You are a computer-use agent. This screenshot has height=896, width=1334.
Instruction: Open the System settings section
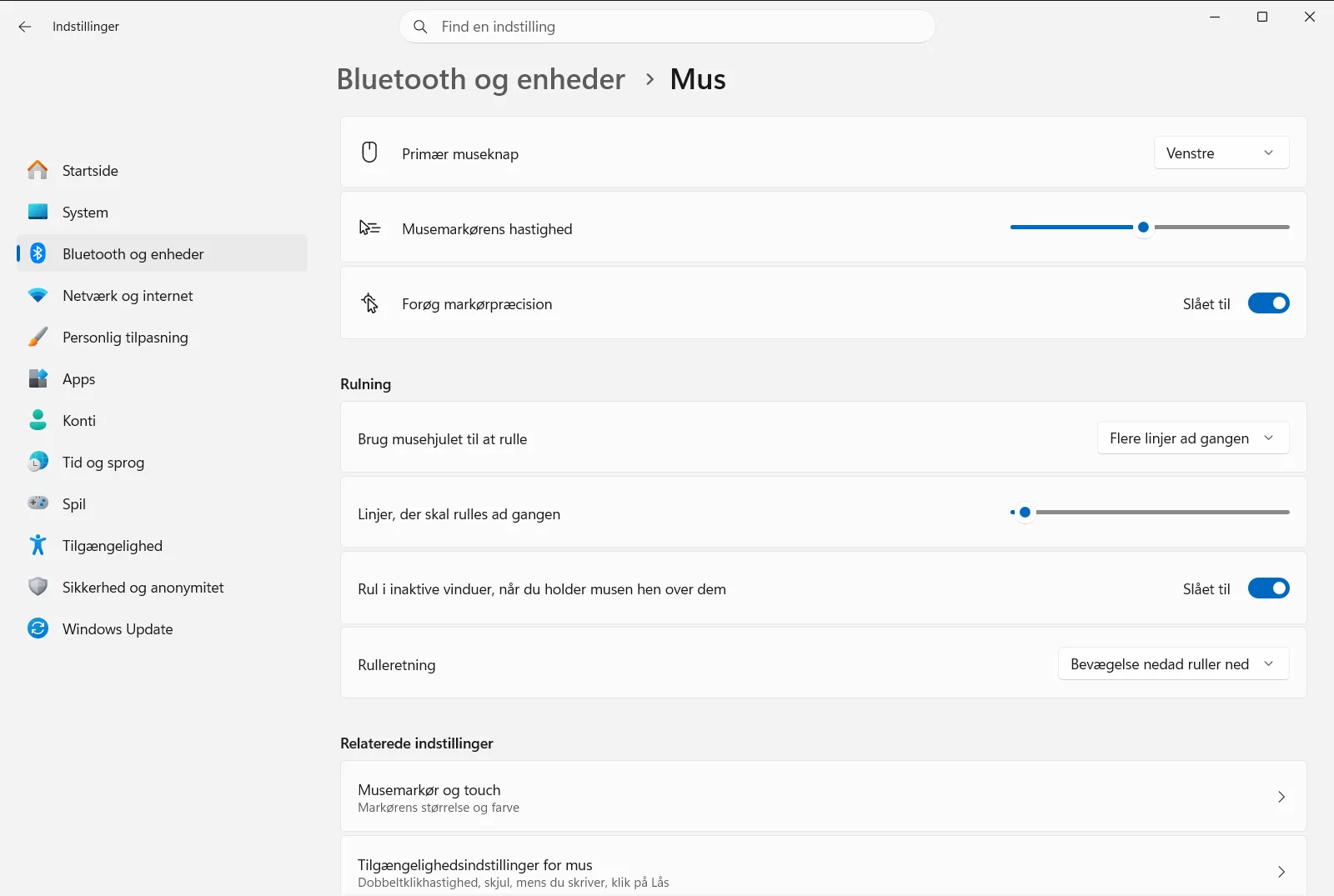tap(162, 212)
